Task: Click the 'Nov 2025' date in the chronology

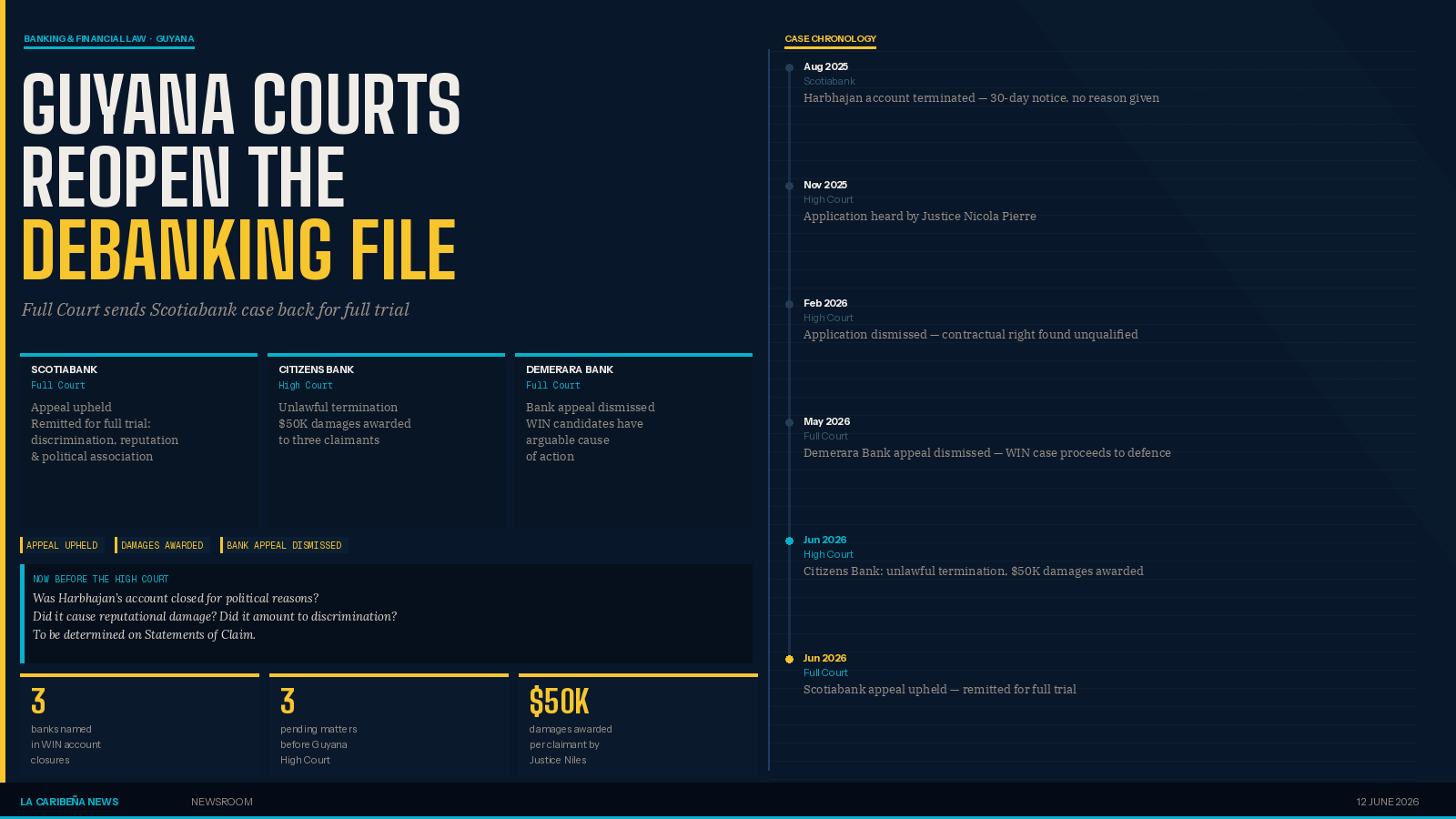Action: point(825,186)
